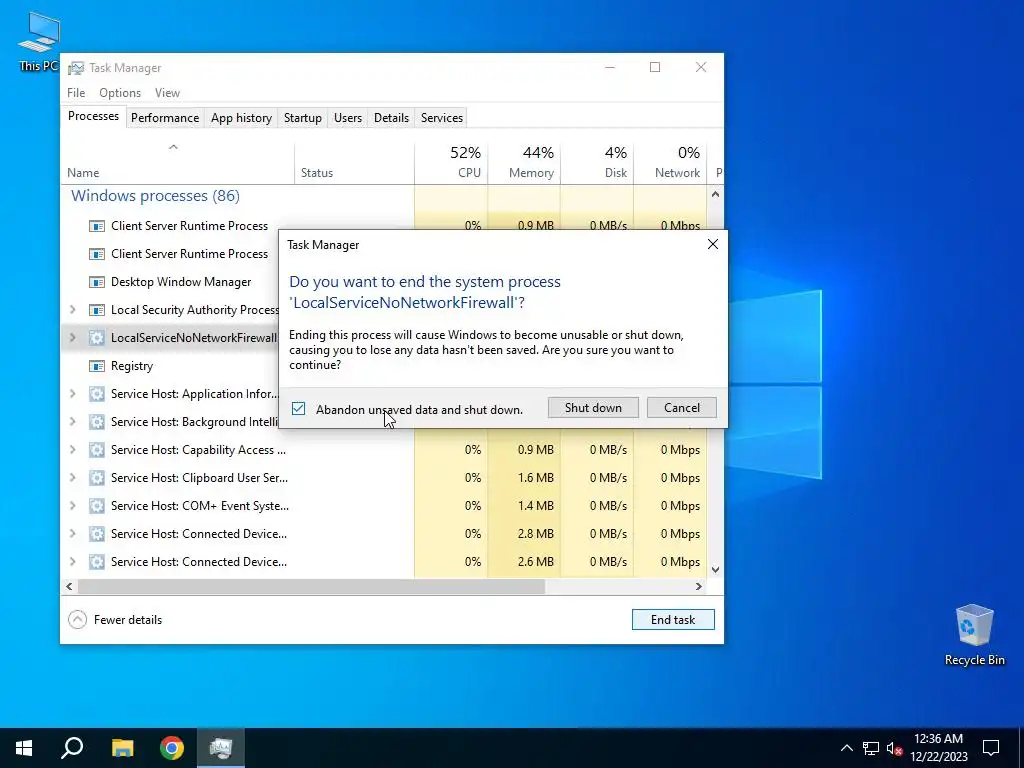
Task: Click the LocalServiceNoNetworkFirewall gear icon
Action: click(x=97, y=338)
